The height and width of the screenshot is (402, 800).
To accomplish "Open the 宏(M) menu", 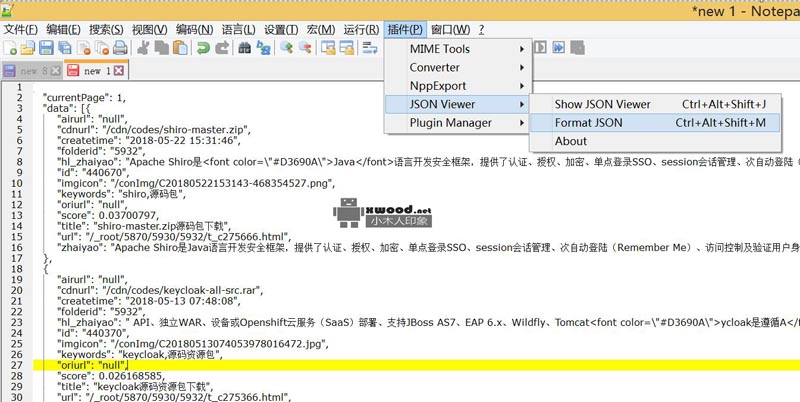I will click(321, 30).
